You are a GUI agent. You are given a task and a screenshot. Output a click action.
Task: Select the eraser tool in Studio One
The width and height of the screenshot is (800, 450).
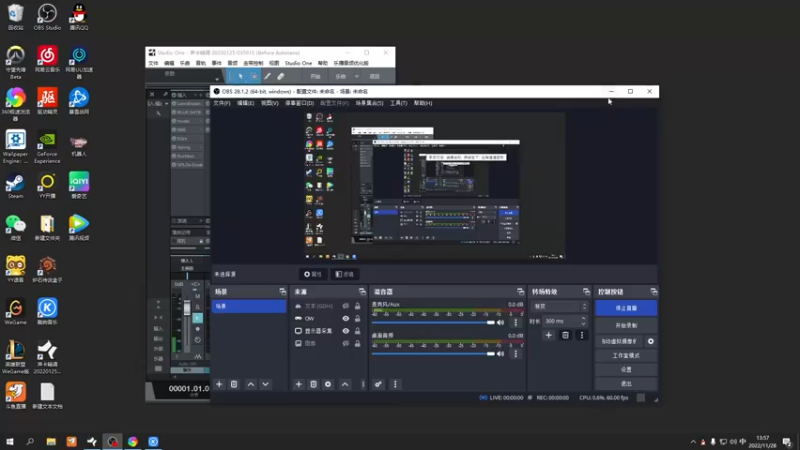(x=281, y=77)
